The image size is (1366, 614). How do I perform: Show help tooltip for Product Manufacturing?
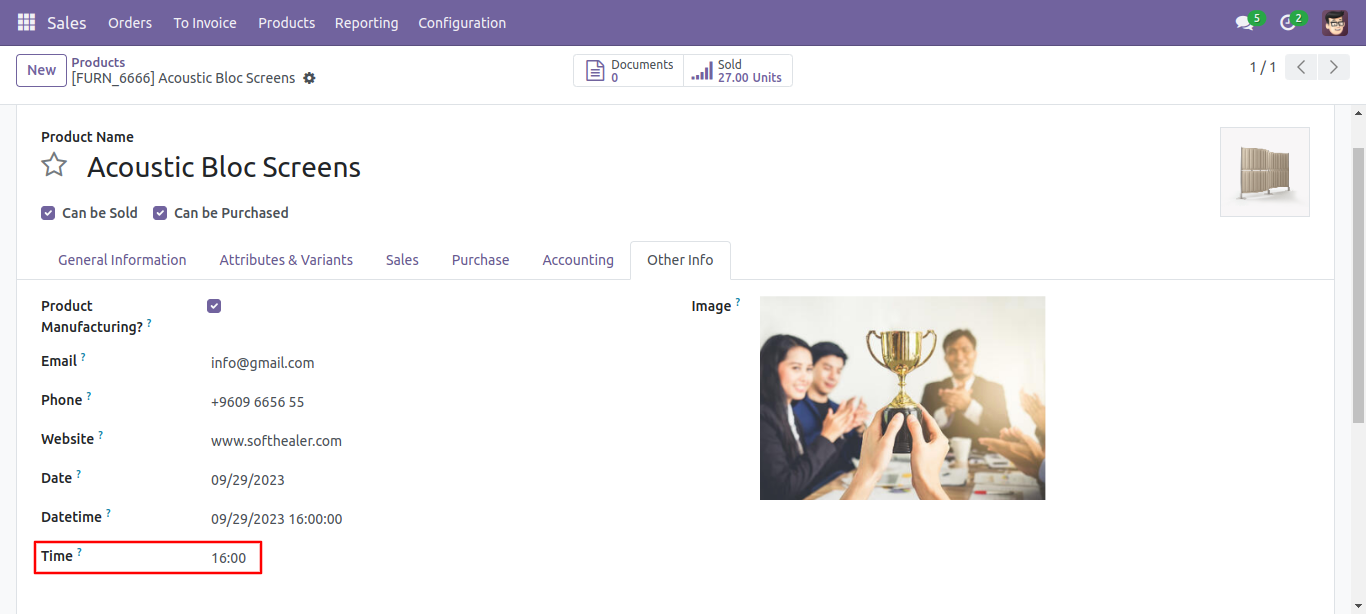tap(149, 323)
